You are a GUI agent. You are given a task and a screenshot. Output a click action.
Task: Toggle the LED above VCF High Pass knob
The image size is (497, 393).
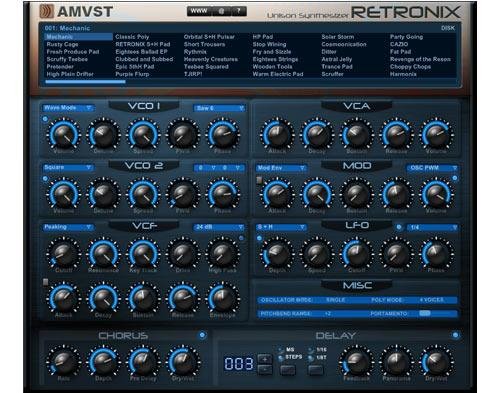tap(241, 238)
